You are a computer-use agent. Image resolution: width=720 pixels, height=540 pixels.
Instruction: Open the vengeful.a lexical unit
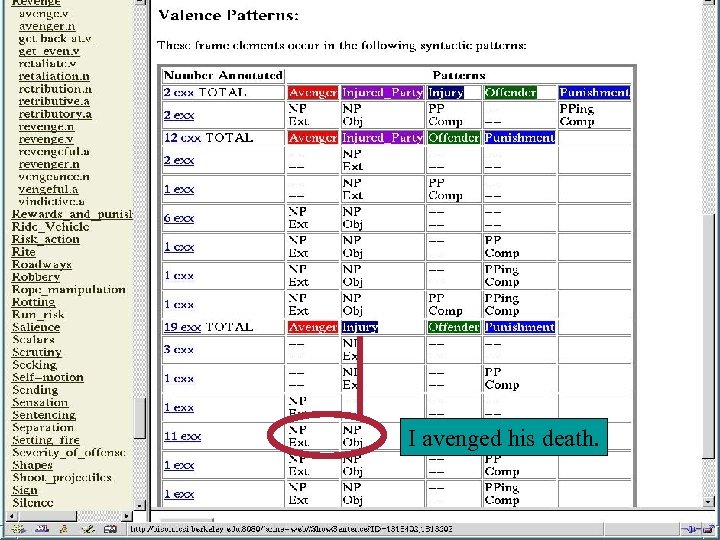pyautogui.click(x=48, y=189)
